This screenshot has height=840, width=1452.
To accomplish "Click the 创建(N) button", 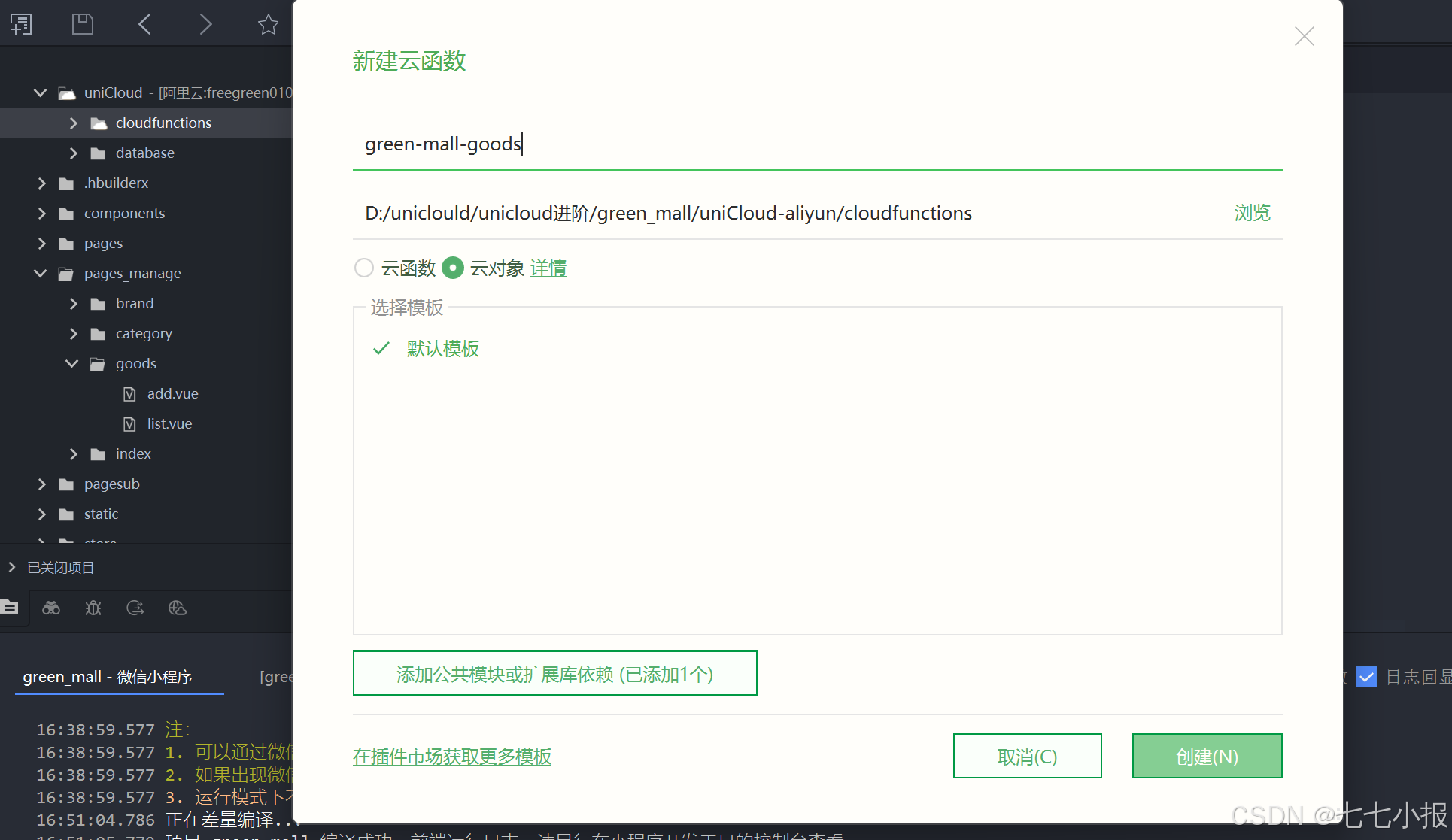I will [x=1207, y=757].
